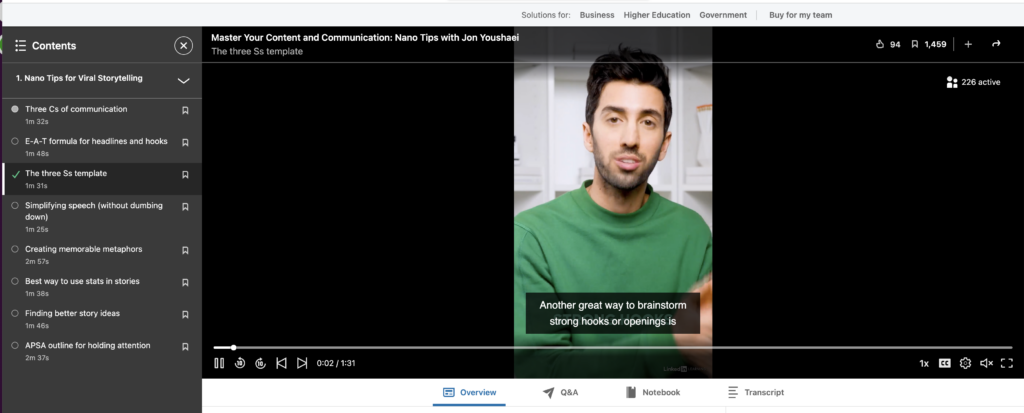Select The three Ss template lesson
Screen dimensions: 1024x413
[66, 173]
